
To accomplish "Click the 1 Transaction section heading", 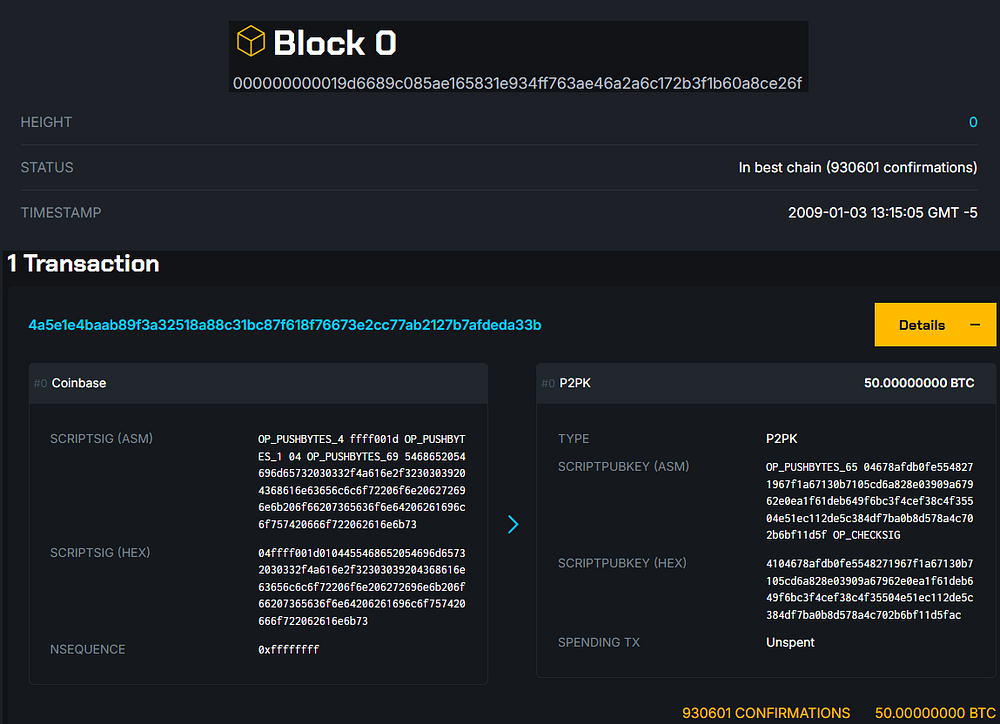I will coord(83,264).
